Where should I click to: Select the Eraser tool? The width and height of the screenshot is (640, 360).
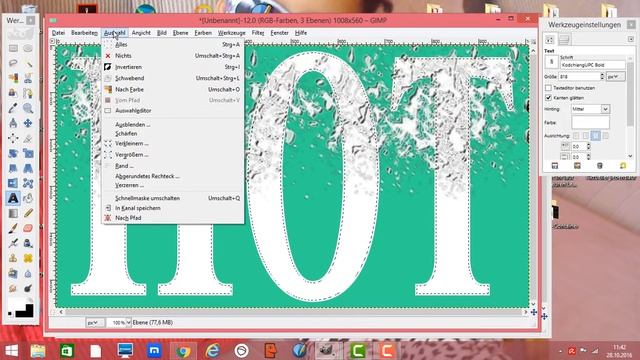pyautogui.click(x=28, y=228)
